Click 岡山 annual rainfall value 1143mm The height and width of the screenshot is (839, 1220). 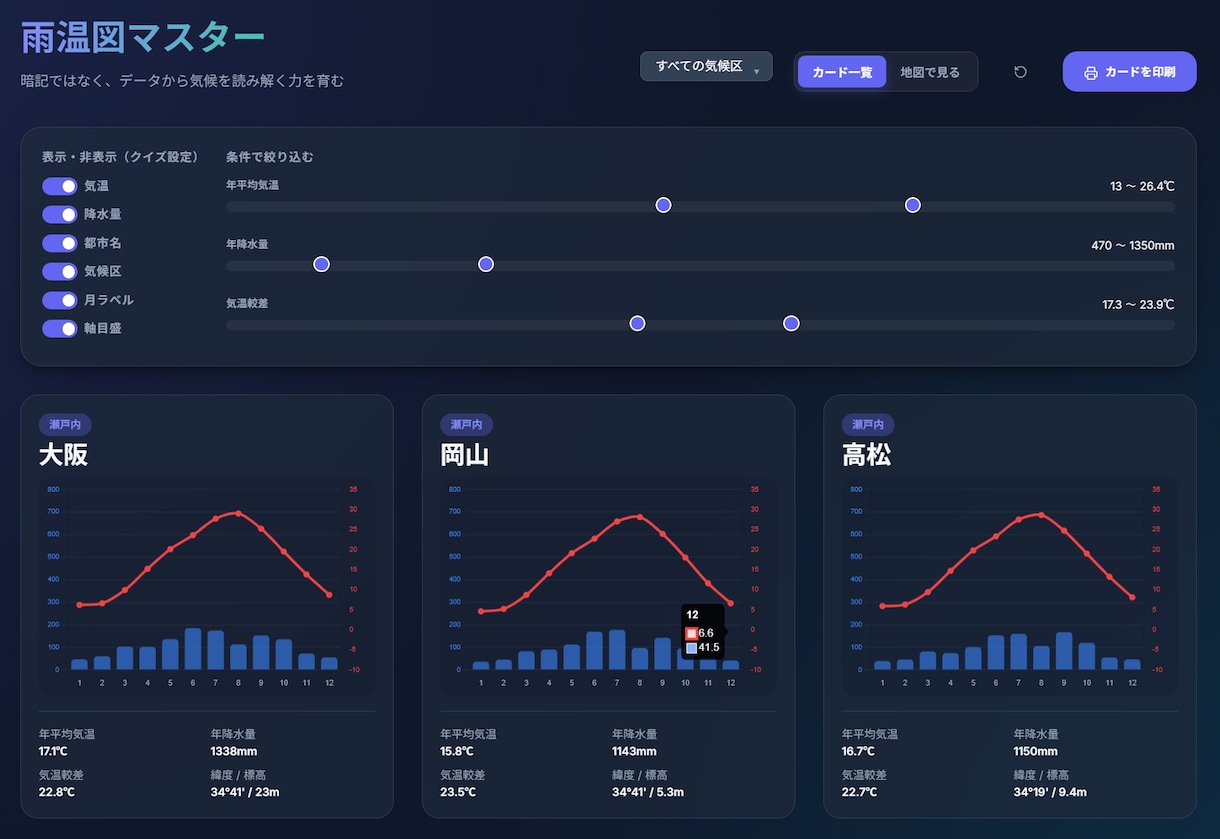pos(634,751)
